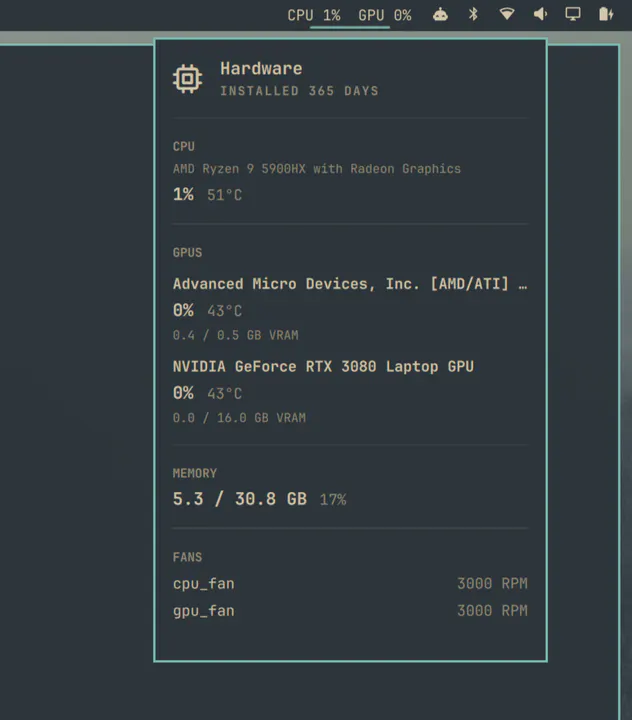Screen dimensions: 632x720
Task: Select the gpu_fan row label
Action: (x=203, y=611)
